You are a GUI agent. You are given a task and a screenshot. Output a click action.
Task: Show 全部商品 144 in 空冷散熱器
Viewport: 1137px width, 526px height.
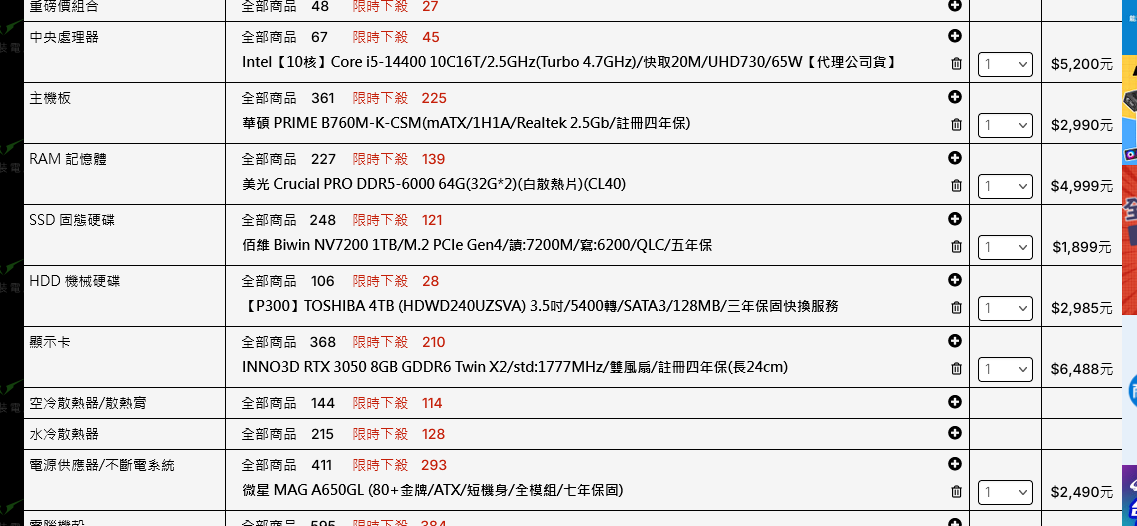click(288, 403)
